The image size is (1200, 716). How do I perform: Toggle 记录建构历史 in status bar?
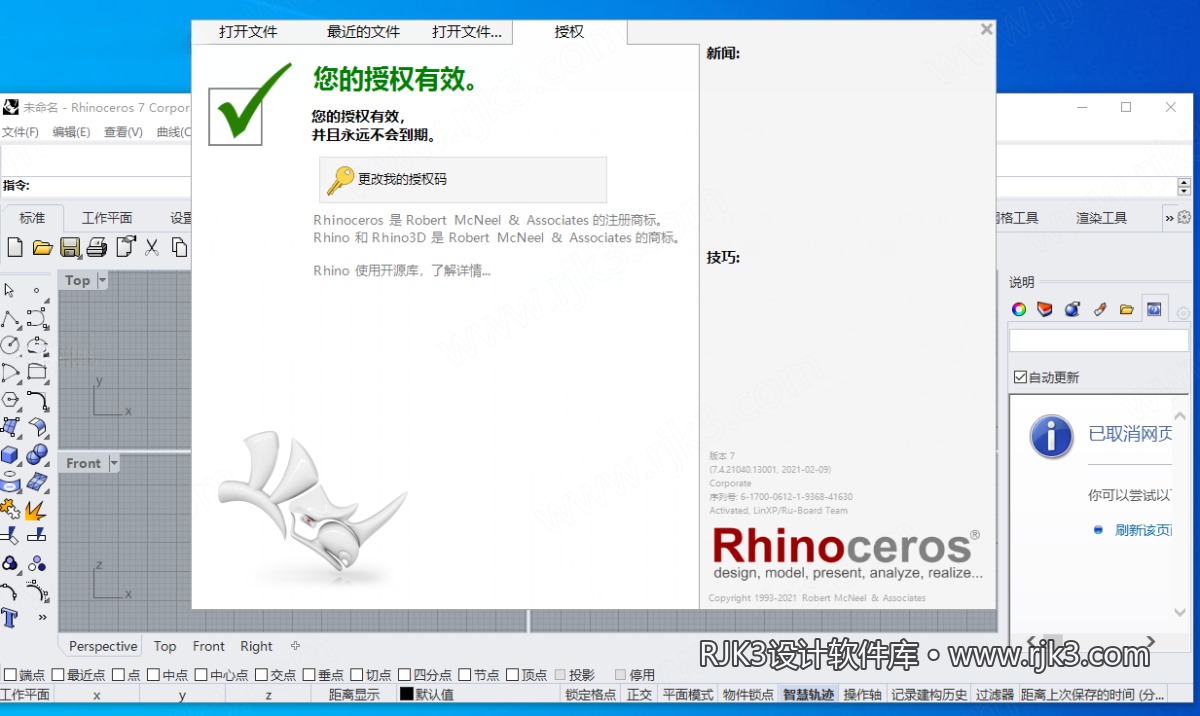point(929,694)
